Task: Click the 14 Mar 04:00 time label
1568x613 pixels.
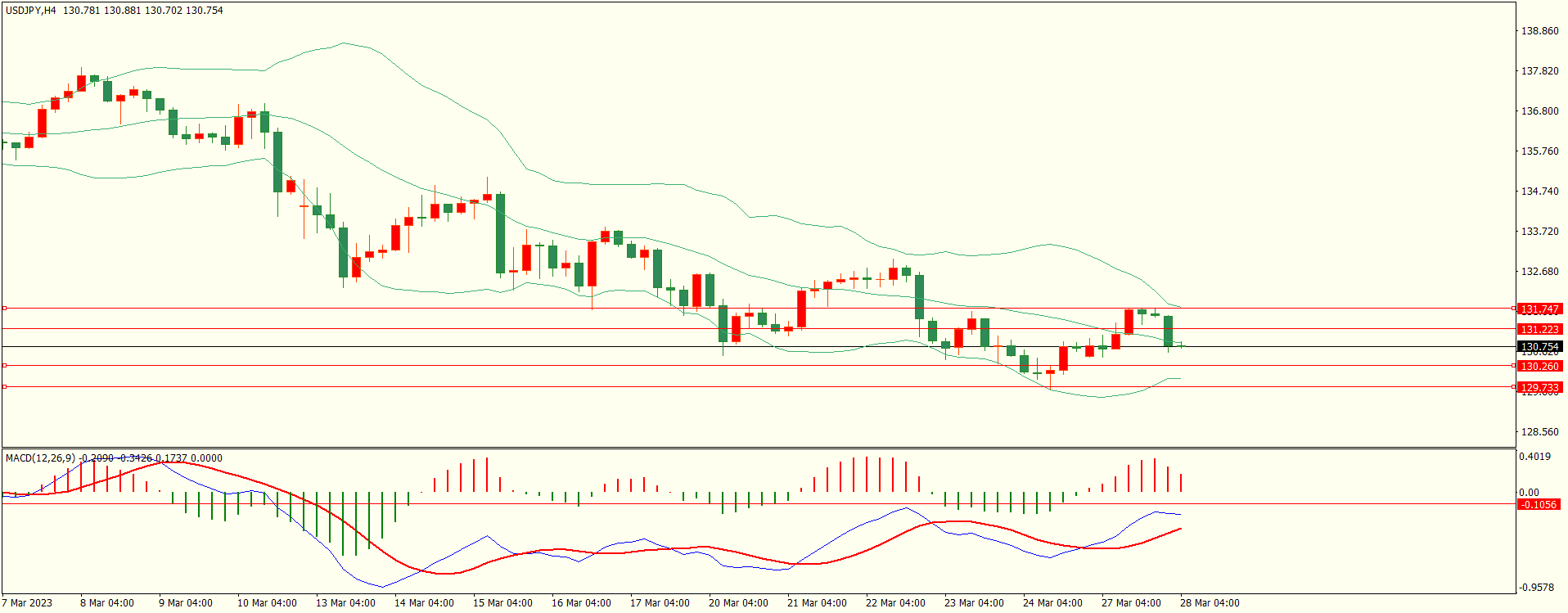Action: click(424, 603)
